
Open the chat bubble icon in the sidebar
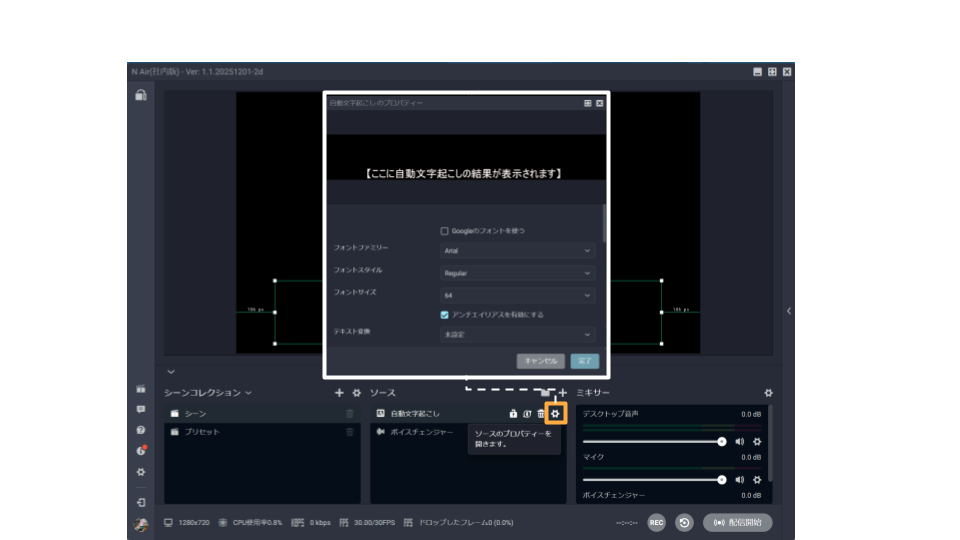click(141, 409)
